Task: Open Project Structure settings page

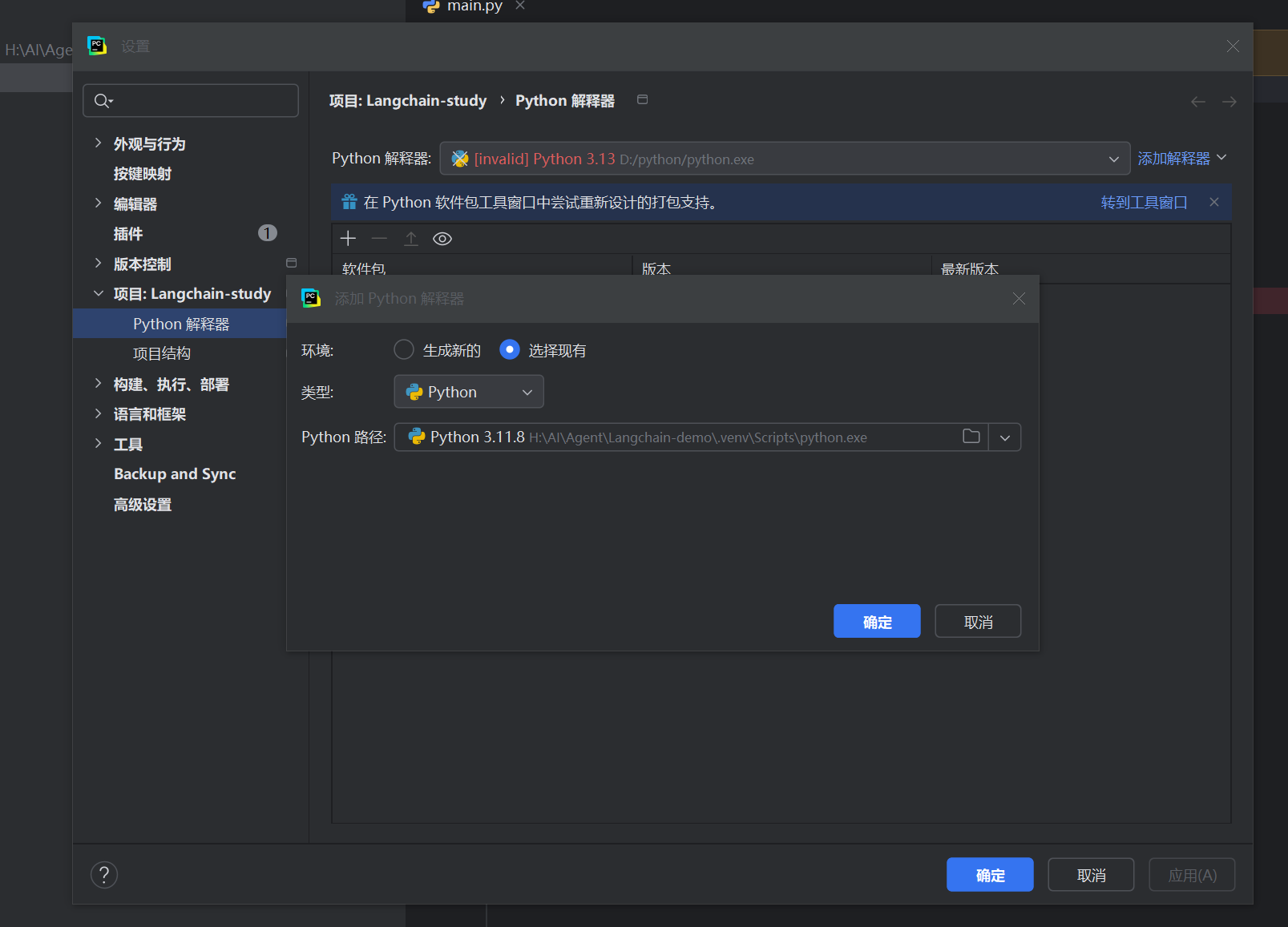Action: click(162, 353)
